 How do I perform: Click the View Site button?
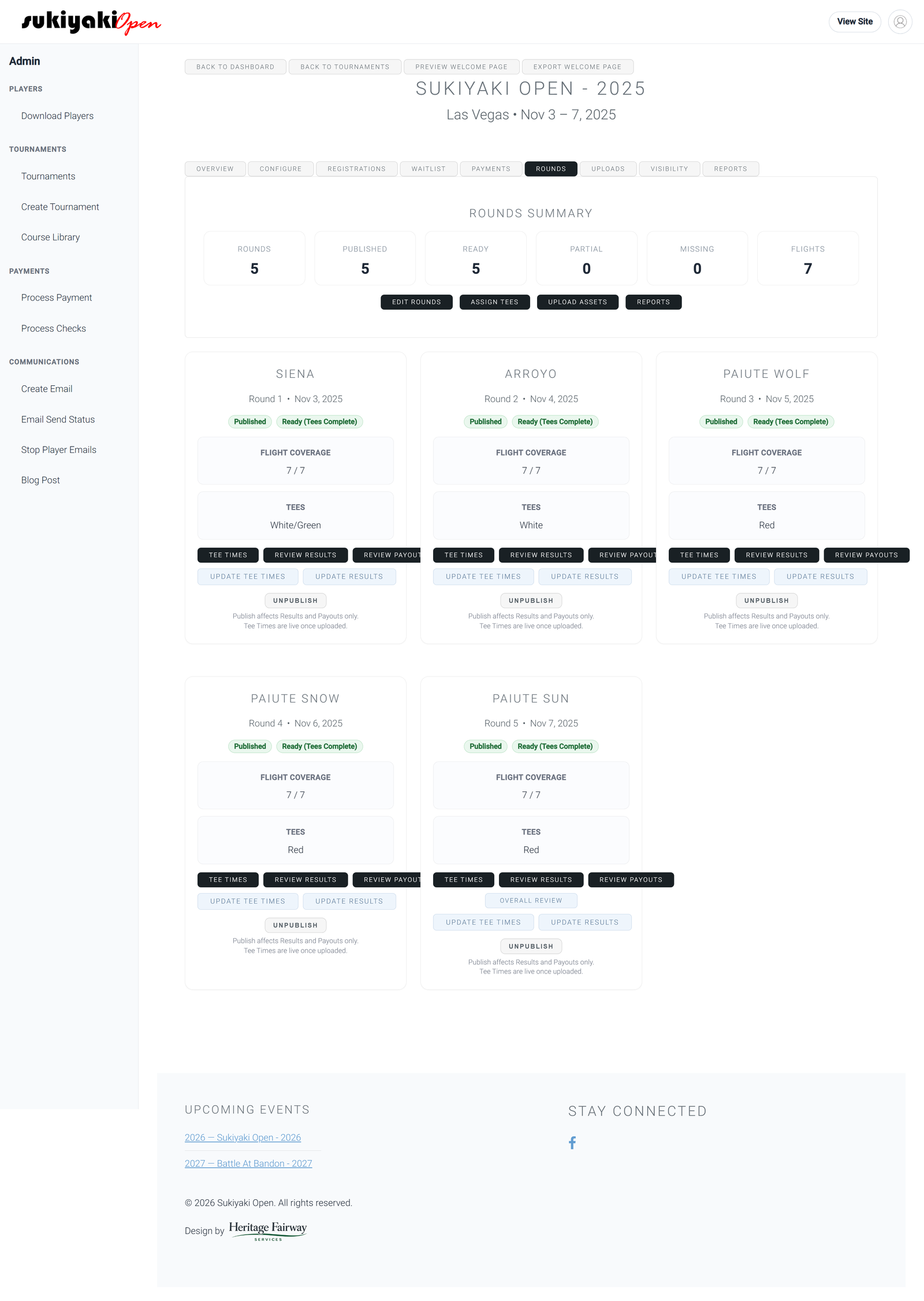[855, 22]
